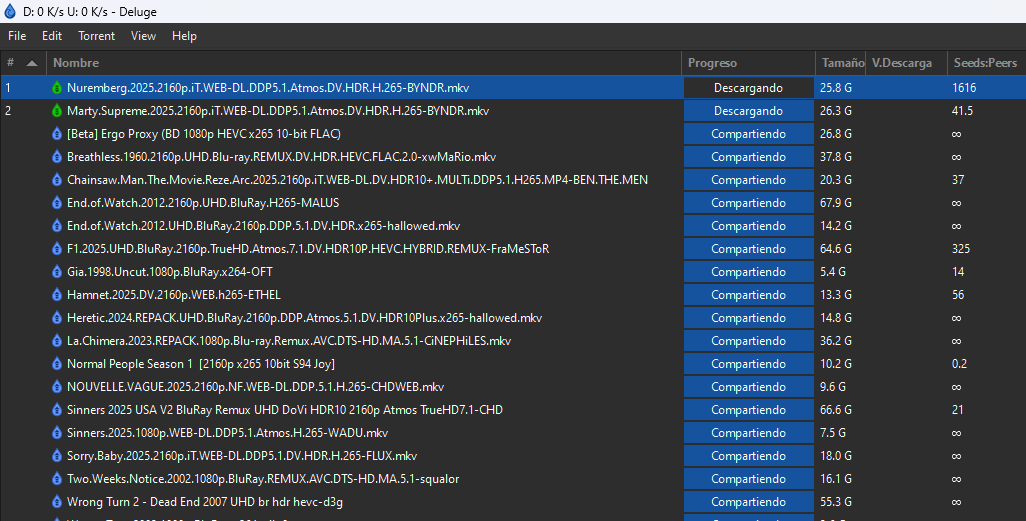
Task: Click the seeding droplet icon for Breathless.1960
Action: [57, 156]
